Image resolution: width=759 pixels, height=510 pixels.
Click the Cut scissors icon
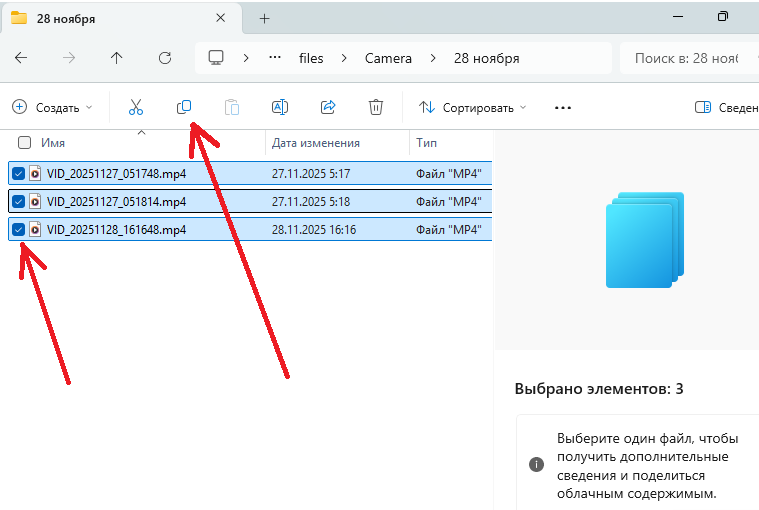136,107
